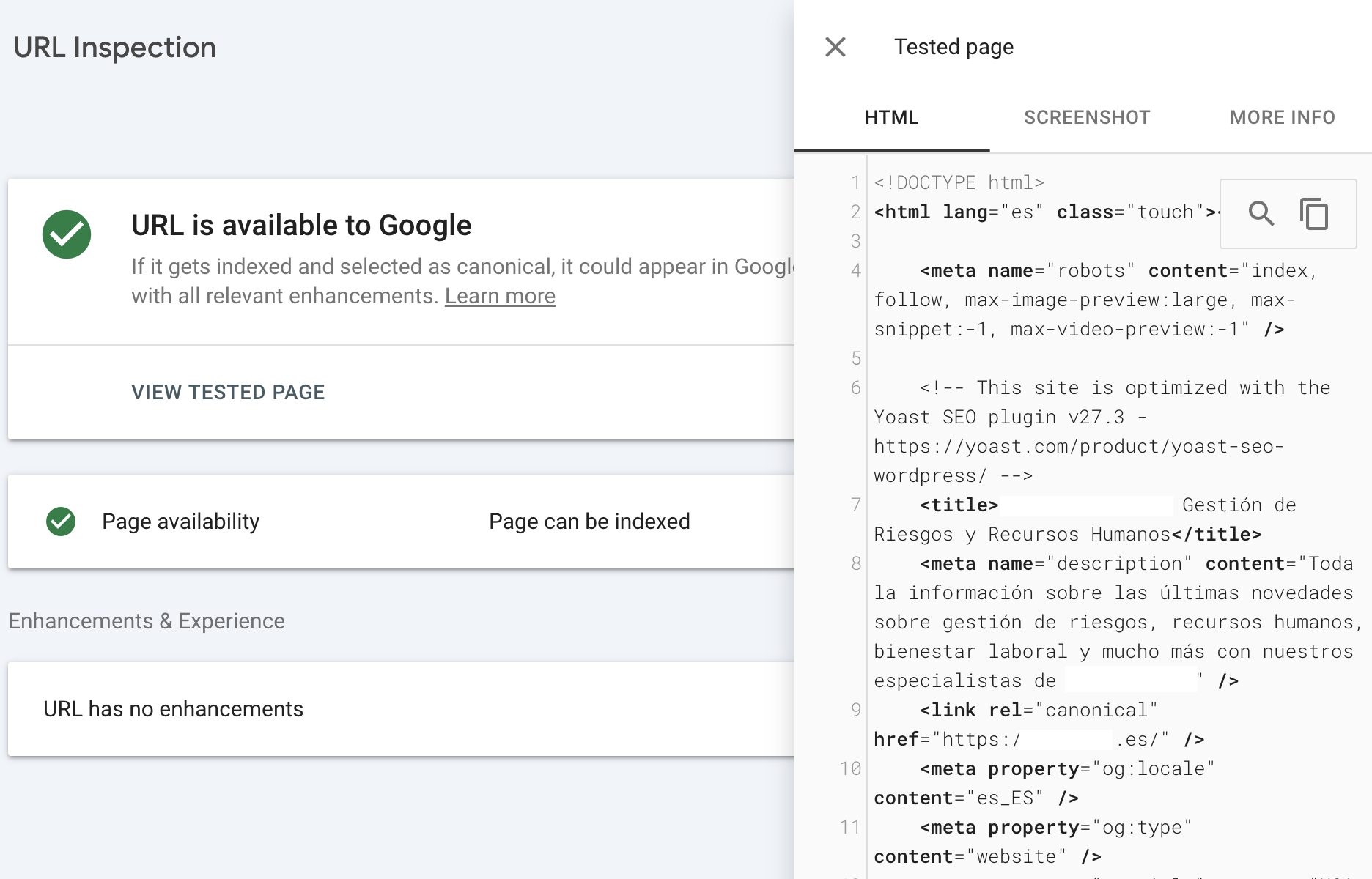Copy the page HTML source code

pyautogui.click(x=1313, y=214)
